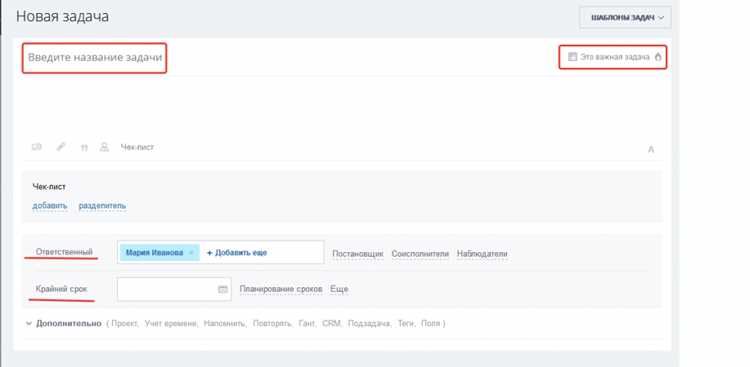
Task: Click the paperclip attach file icon
Action: pyautogui.click(x=61, y=147)
